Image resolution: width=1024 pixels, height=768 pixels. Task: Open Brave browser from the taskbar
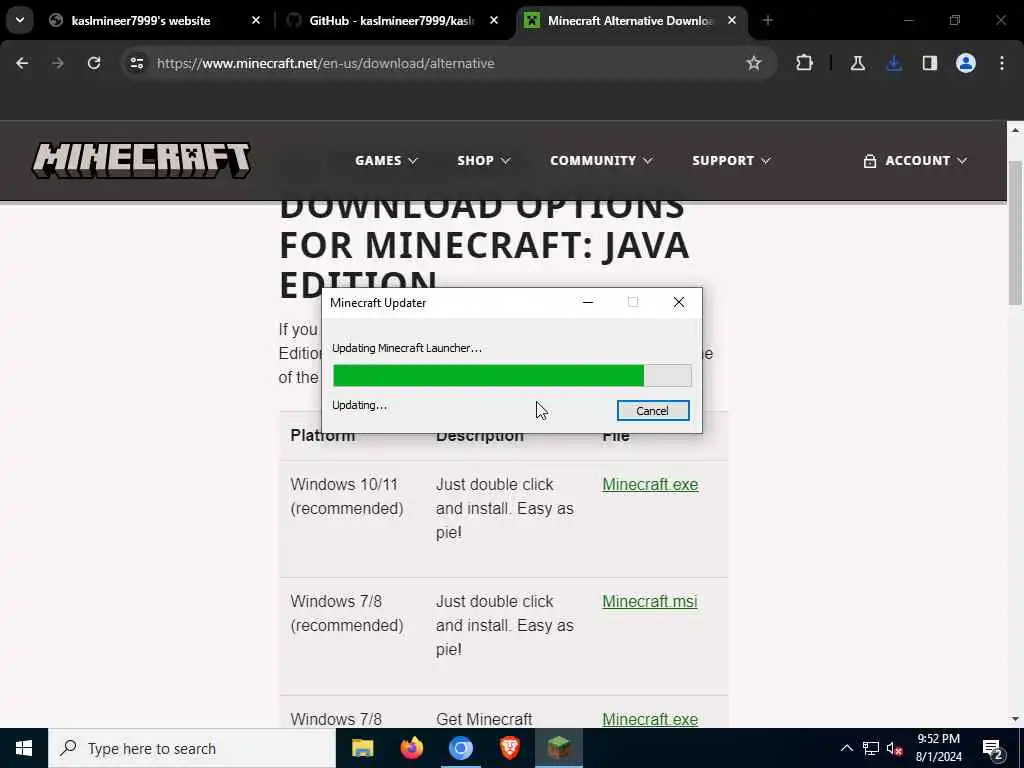click(509, 748)
